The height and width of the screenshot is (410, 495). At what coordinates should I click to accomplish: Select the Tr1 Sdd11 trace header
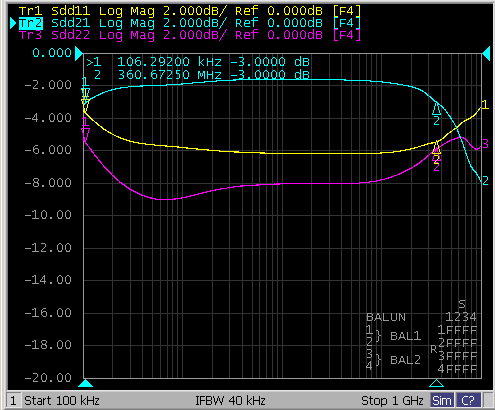click(x=189, y=11)
